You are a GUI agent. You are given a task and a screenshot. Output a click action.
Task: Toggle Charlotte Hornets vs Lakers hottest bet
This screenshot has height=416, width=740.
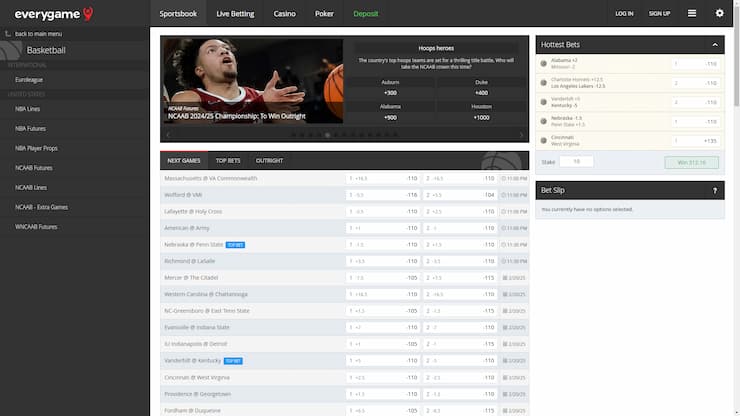544,83
